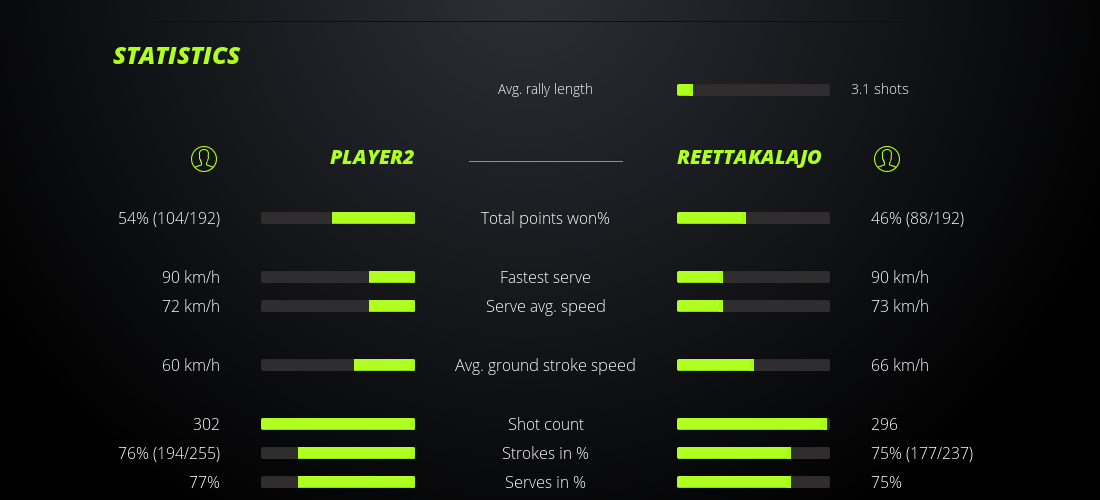
Task: Open the REETTAKALAJO name link
Action: click(x=749, y=158)
